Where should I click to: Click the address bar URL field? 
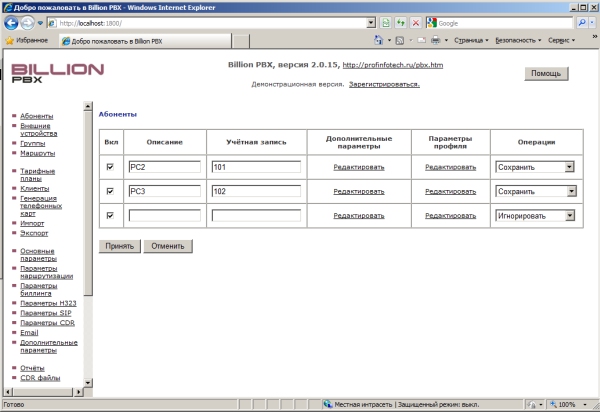click(x=212, y=23)
